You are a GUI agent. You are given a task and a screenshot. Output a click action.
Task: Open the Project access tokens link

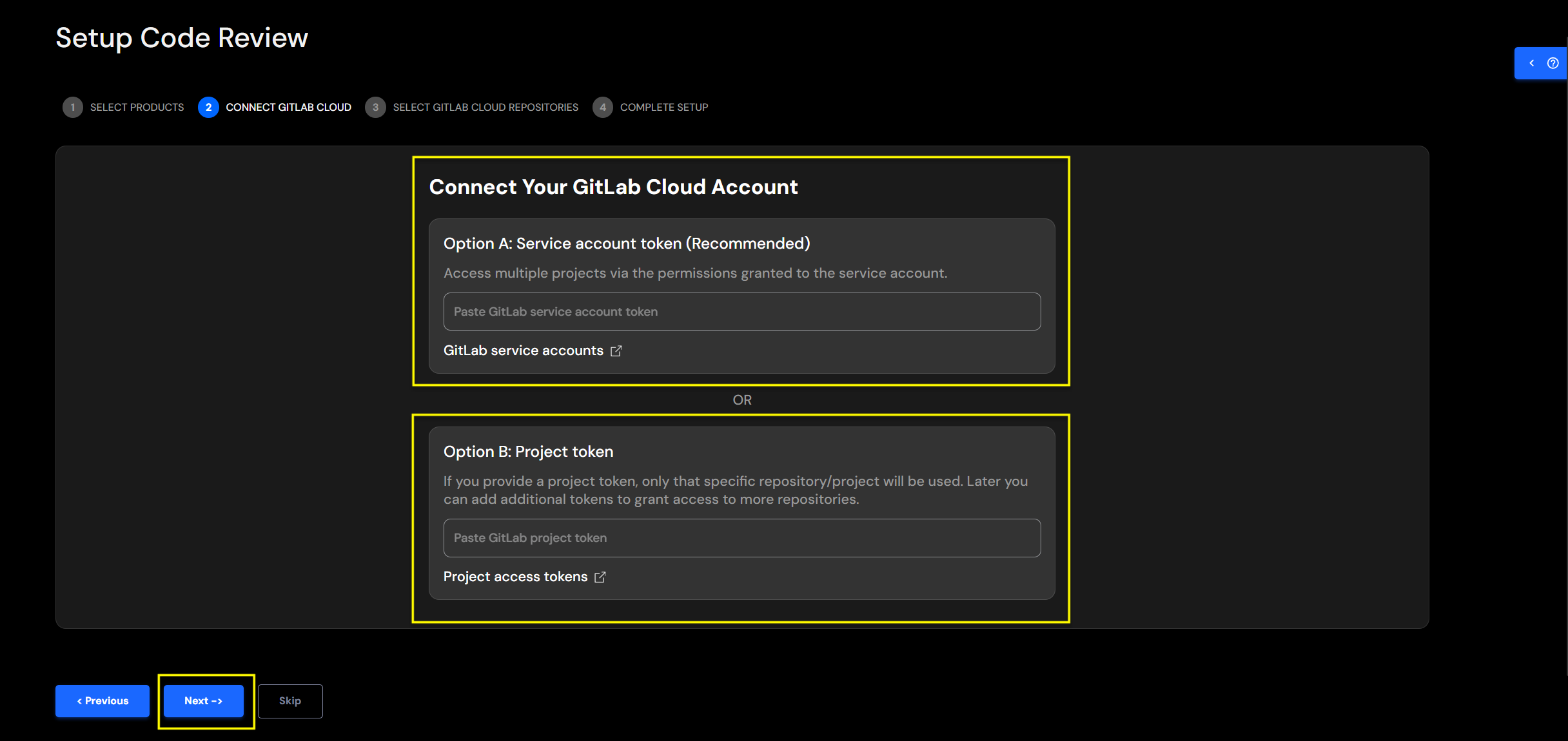tap(515, 577)
